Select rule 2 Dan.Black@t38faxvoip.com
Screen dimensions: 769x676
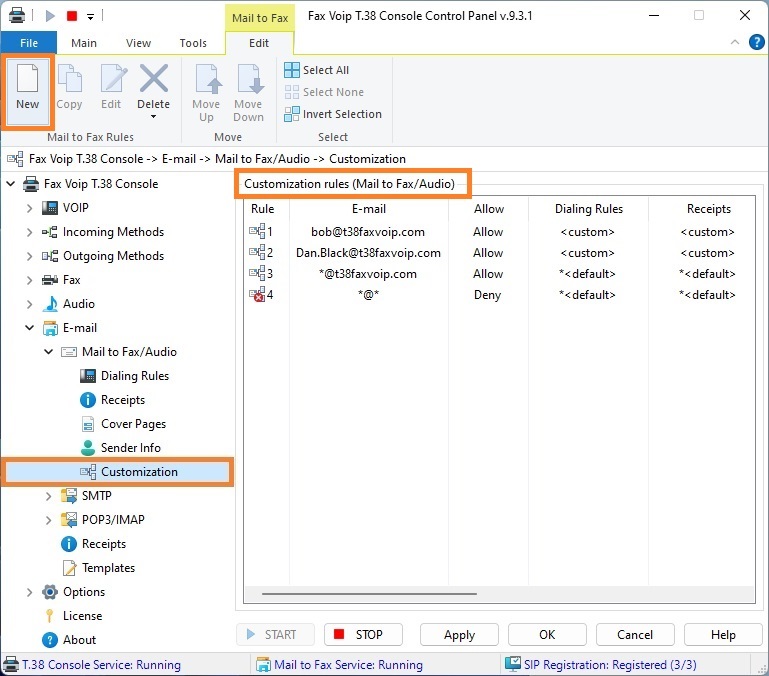368,253
